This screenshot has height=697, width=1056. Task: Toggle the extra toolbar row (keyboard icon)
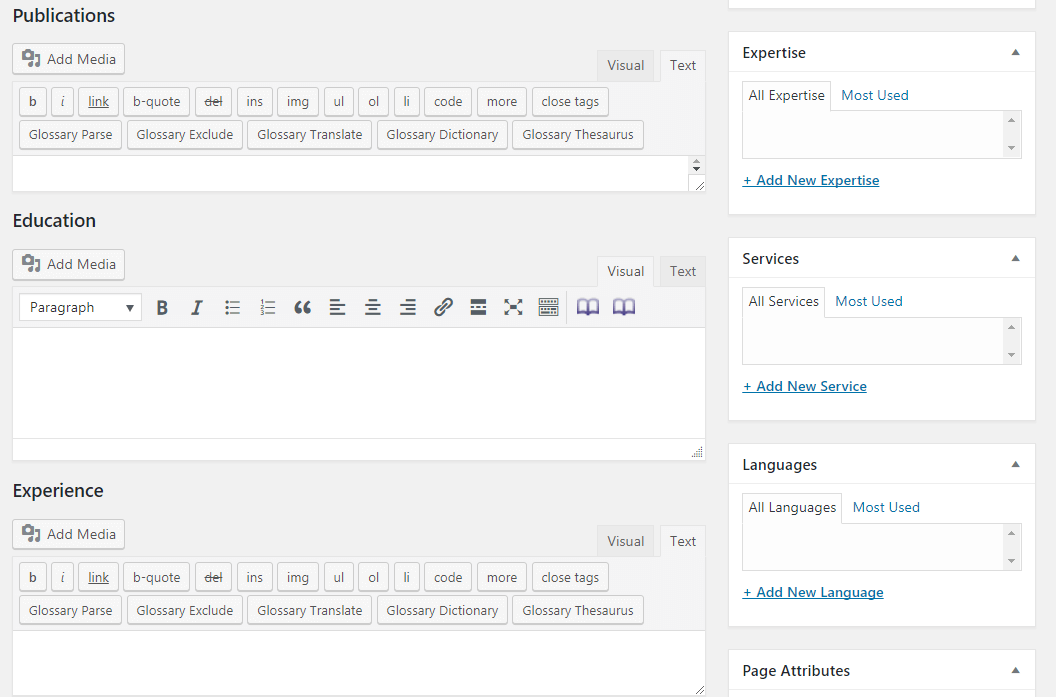(548, 308)
